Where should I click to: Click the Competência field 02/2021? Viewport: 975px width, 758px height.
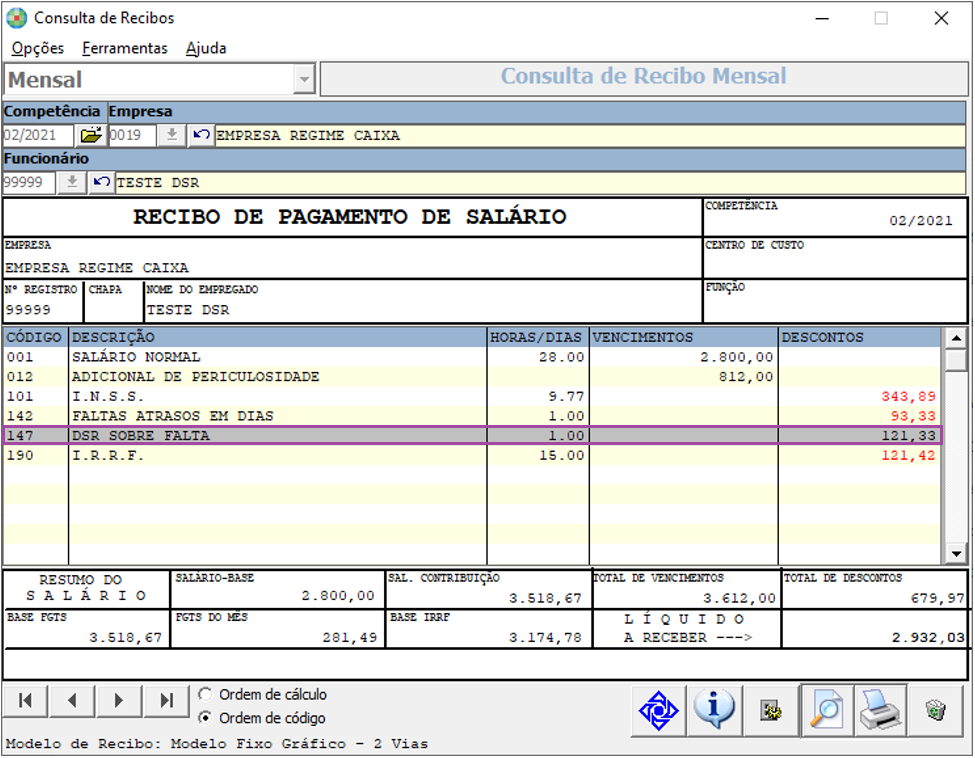tap(38, 135)
